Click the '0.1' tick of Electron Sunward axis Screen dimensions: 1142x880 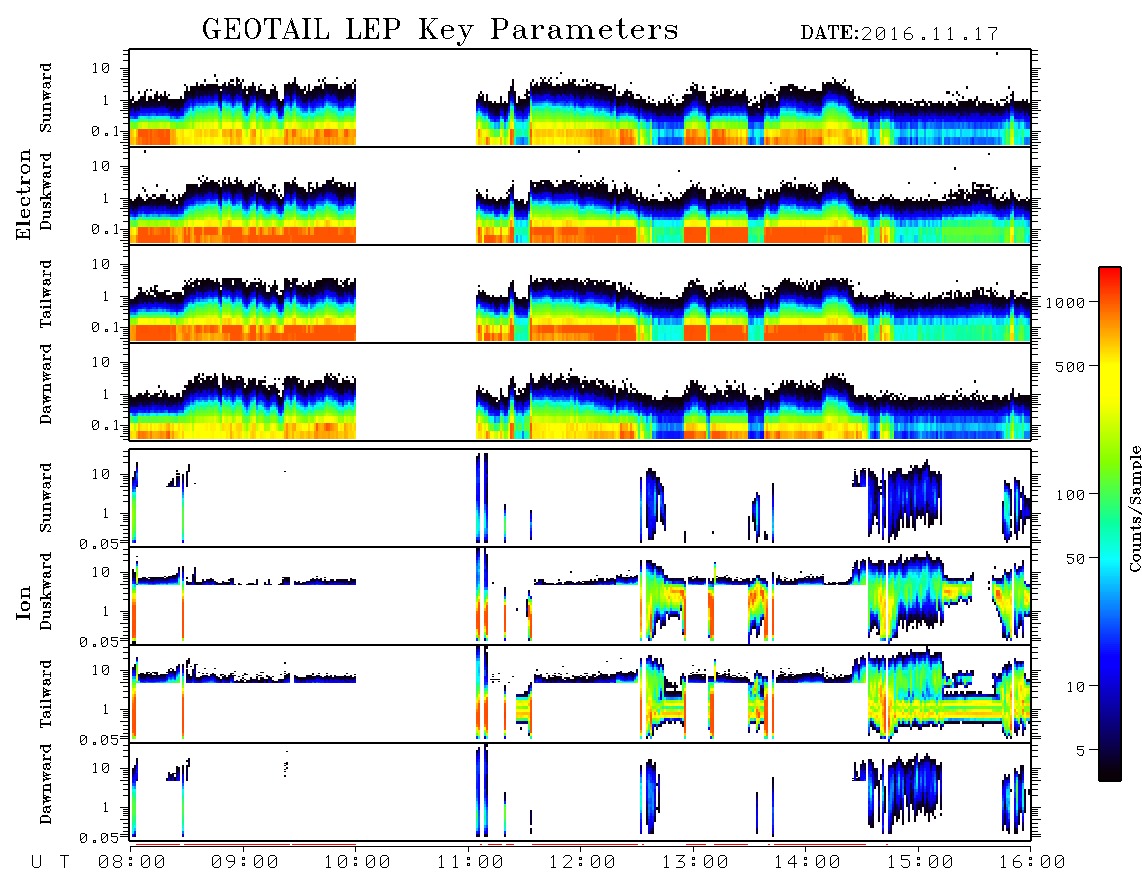(x=106, y=131)
